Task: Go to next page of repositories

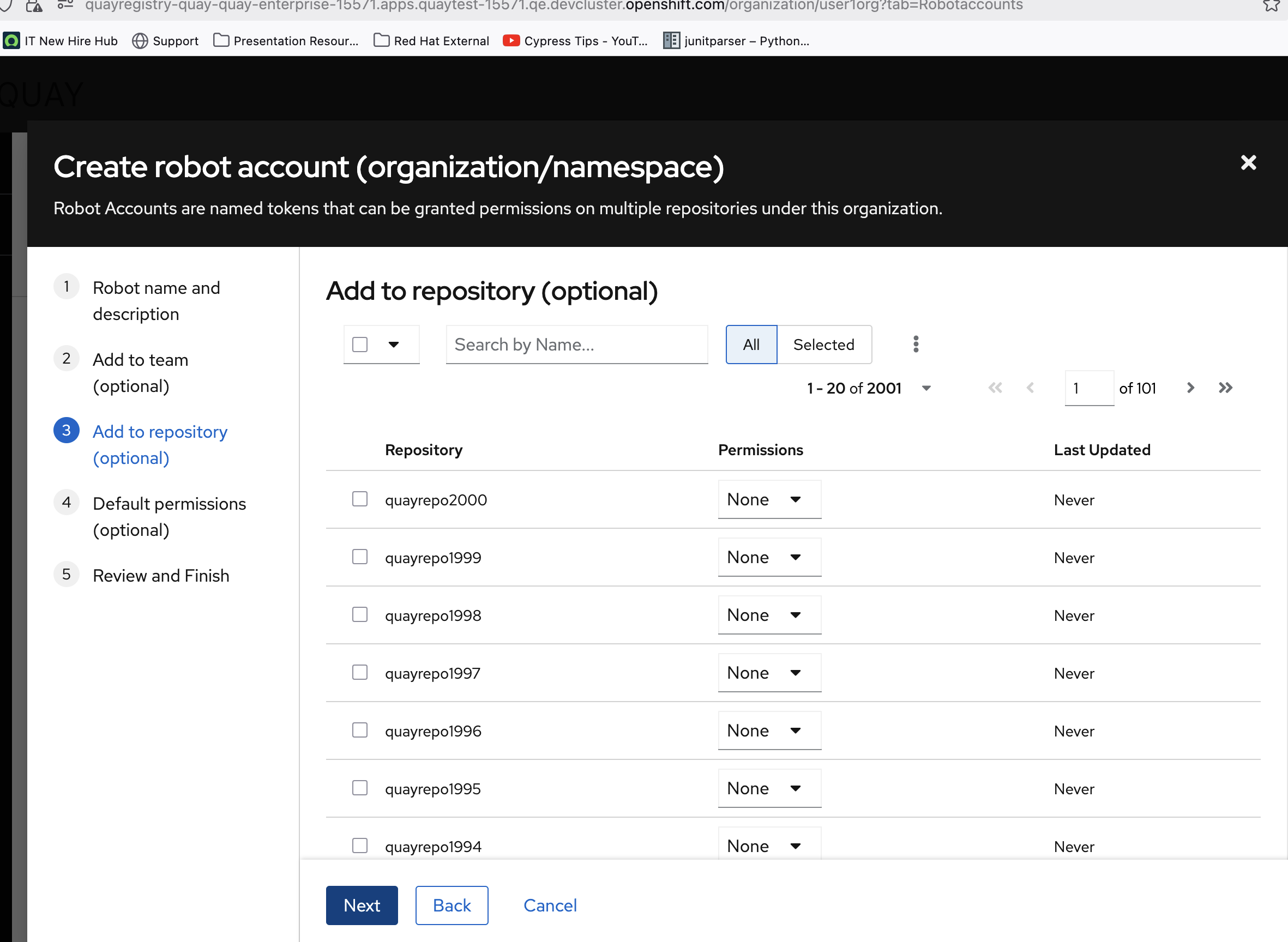Action: pyautogui.click(x=1190, y=388)
